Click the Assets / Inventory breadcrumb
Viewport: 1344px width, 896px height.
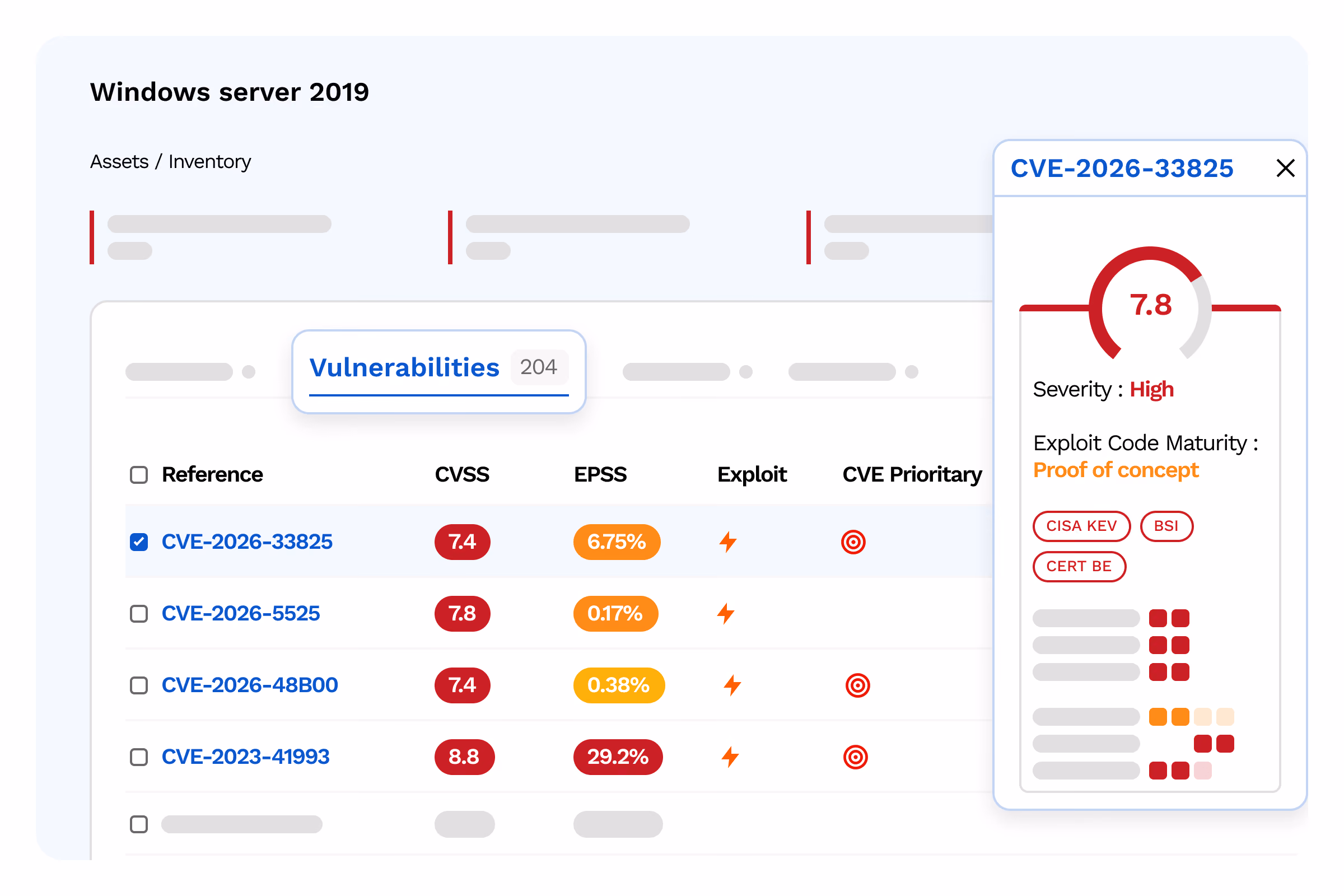[170, 162]
